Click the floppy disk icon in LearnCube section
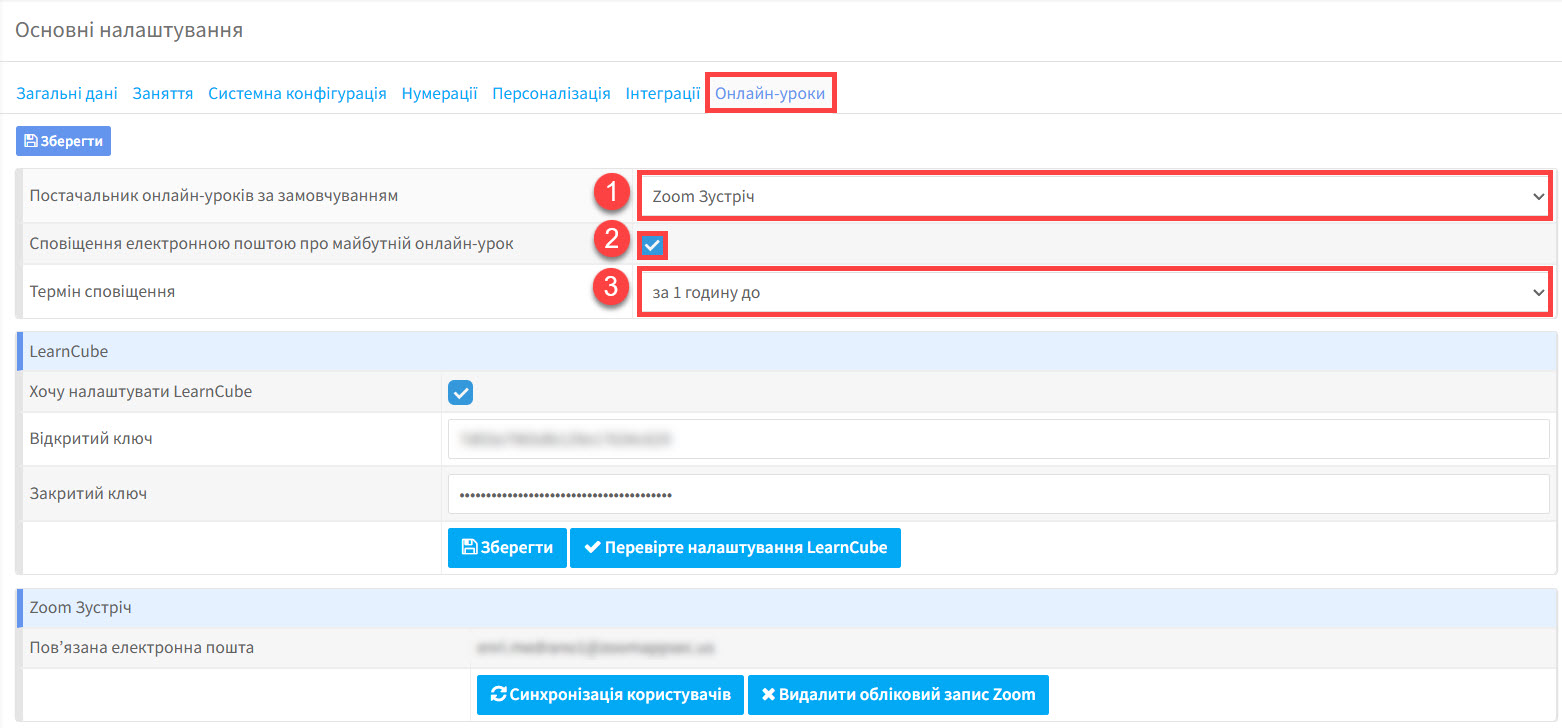1562x728 pixels. [x=468, y=548]
